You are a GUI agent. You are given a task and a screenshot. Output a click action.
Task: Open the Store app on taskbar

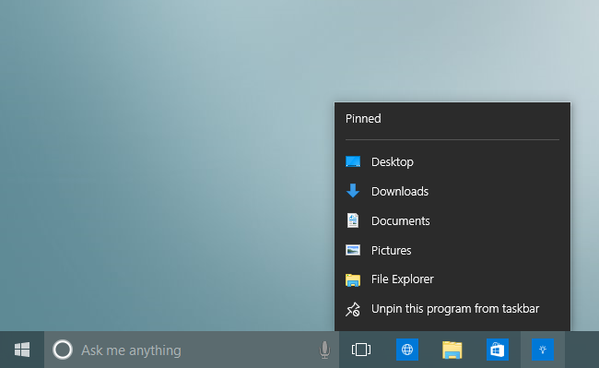pyautogui.click(x=497, y=350)
